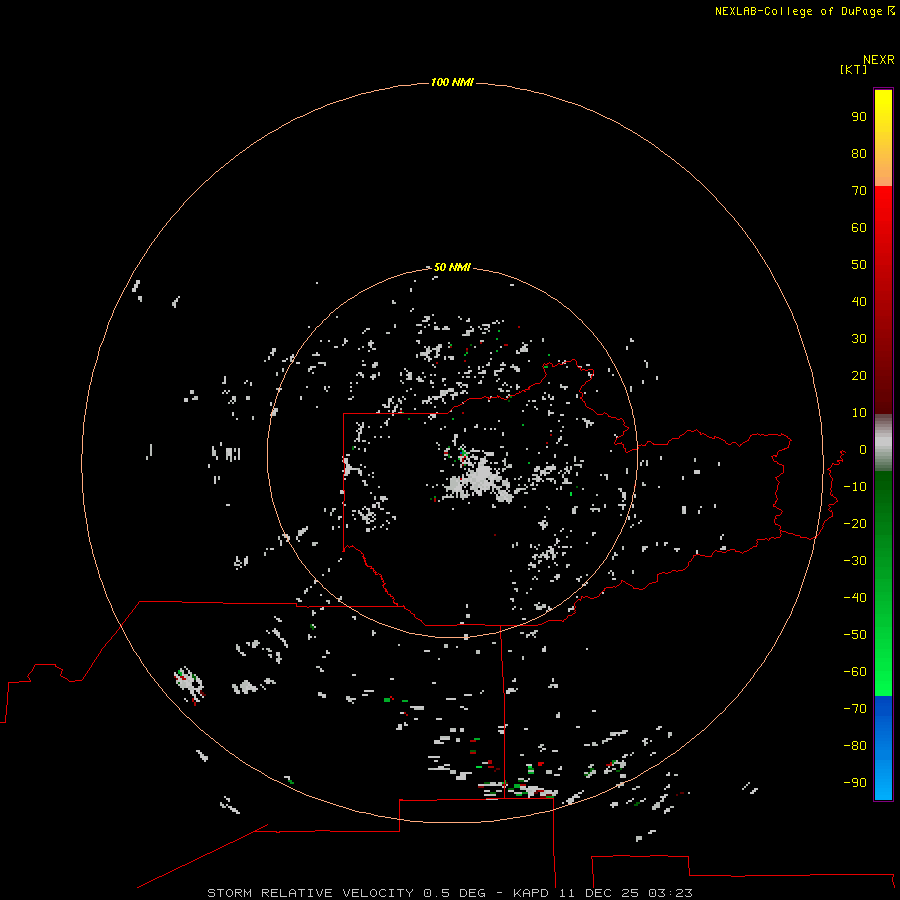Click the blue band at color bar bottom
The width and height of the screenshot is (900, 900).
(883, 748)
